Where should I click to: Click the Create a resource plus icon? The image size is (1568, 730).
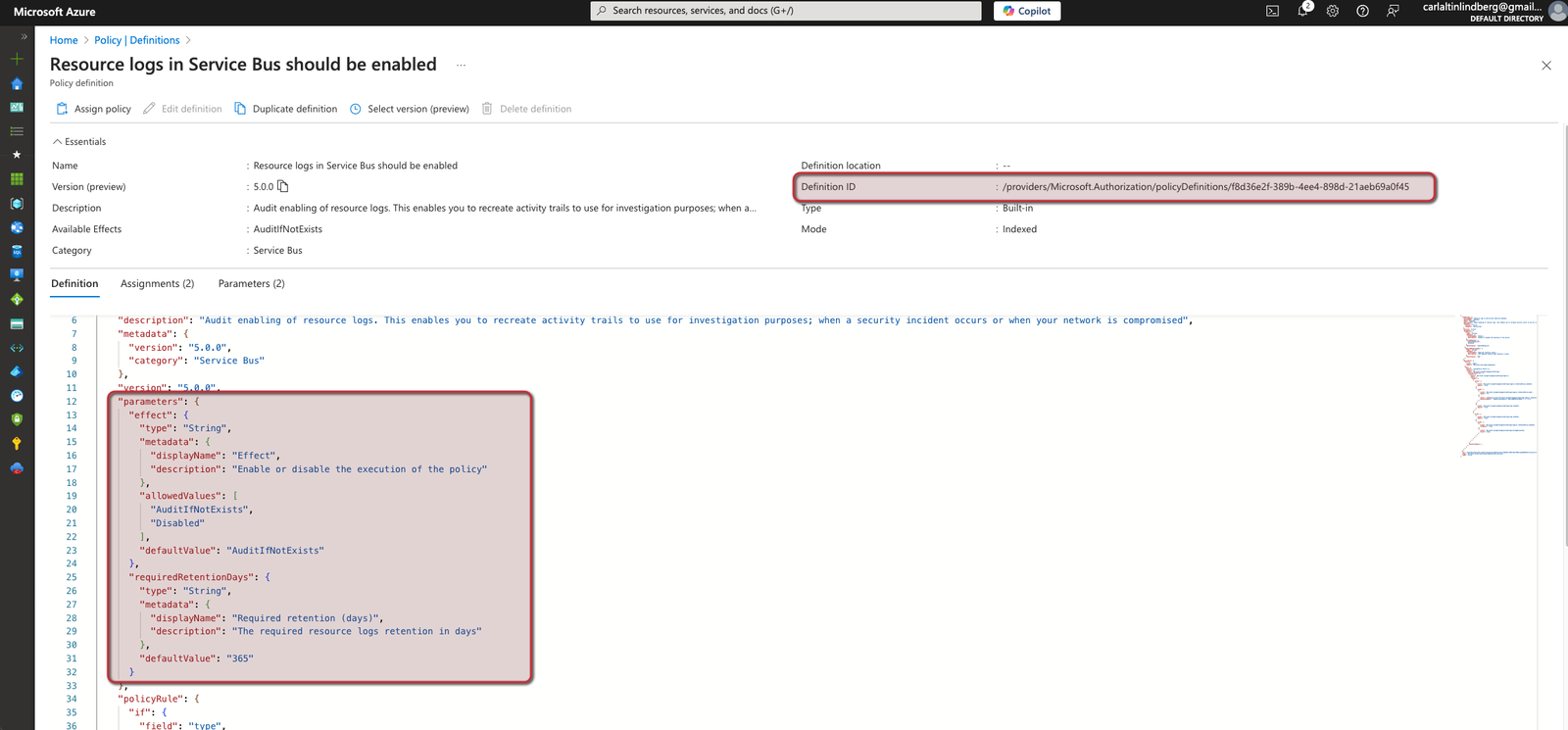(x=17, y=59)
